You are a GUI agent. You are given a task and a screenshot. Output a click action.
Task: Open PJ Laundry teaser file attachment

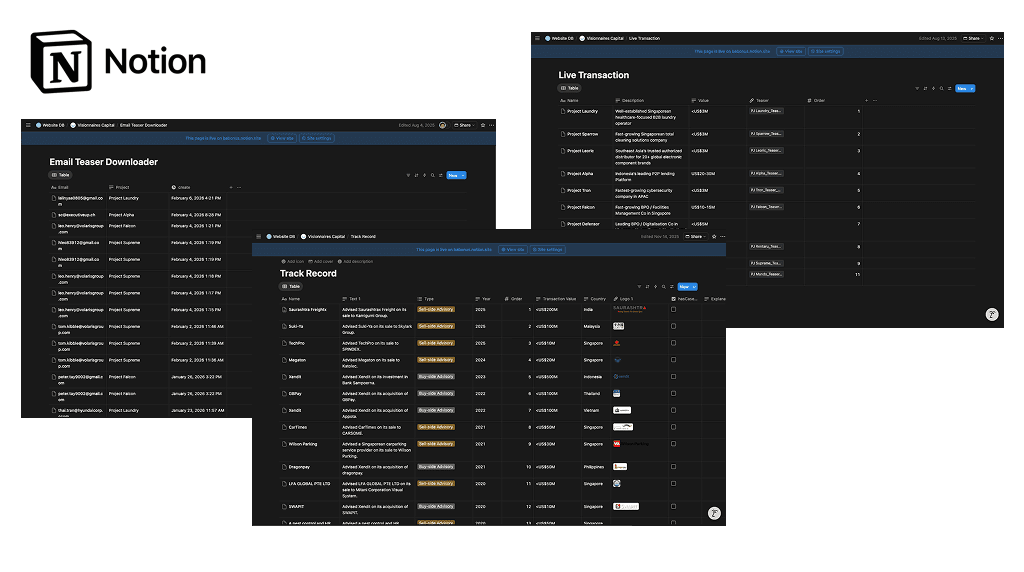(x=766, y=111)
